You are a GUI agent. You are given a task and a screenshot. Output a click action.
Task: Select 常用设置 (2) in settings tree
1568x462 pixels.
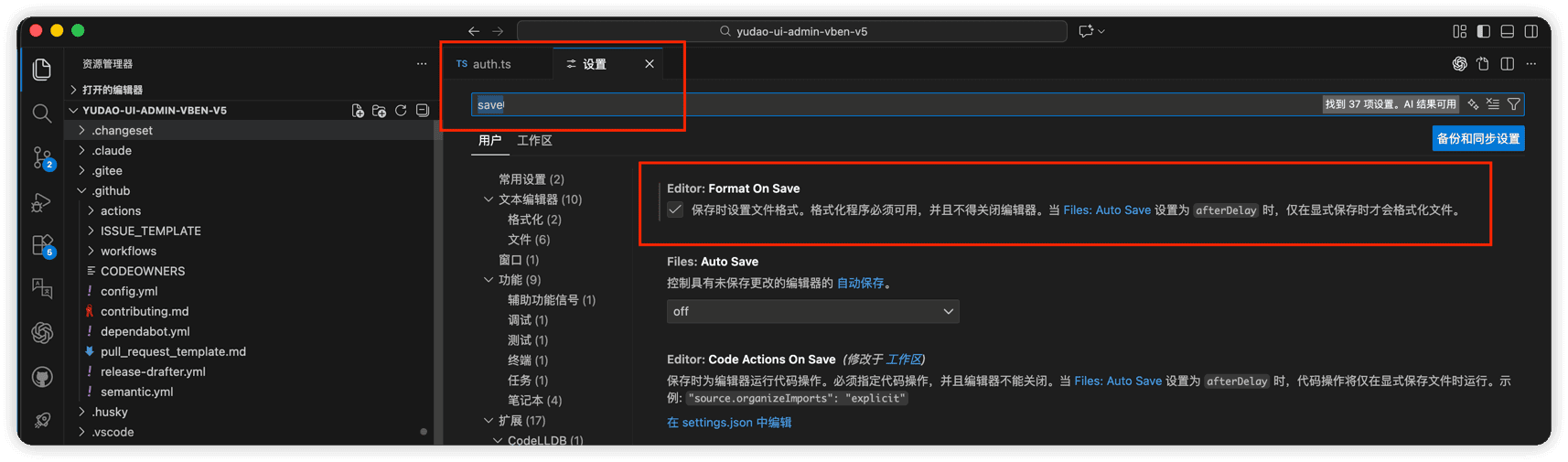point(532,179)
